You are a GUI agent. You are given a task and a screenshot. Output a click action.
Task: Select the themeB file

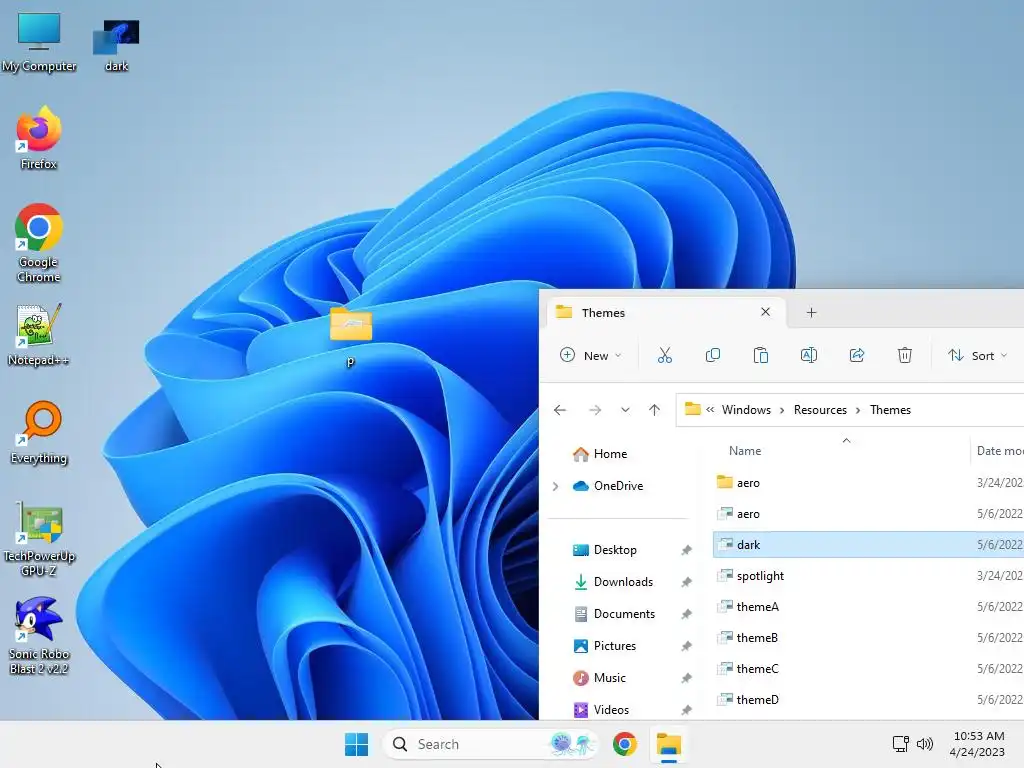click(x=869, y=638)
